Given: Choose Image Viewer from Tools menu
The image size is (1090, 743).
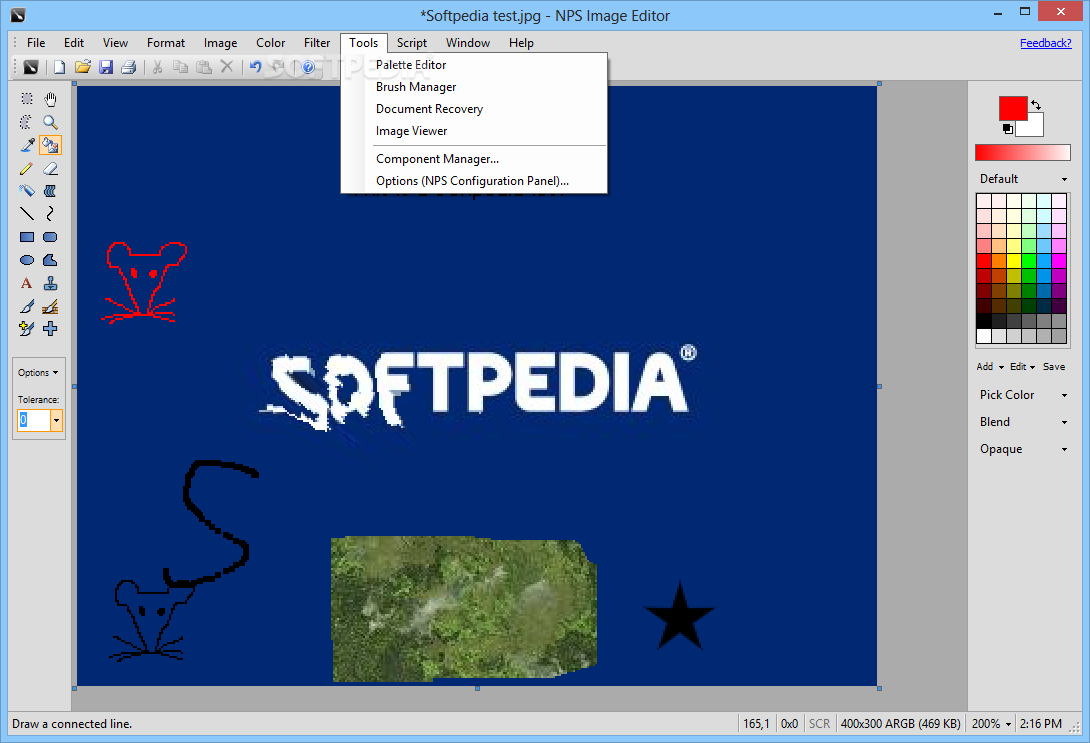Looking at the screenshot, I should click(474, 131).
